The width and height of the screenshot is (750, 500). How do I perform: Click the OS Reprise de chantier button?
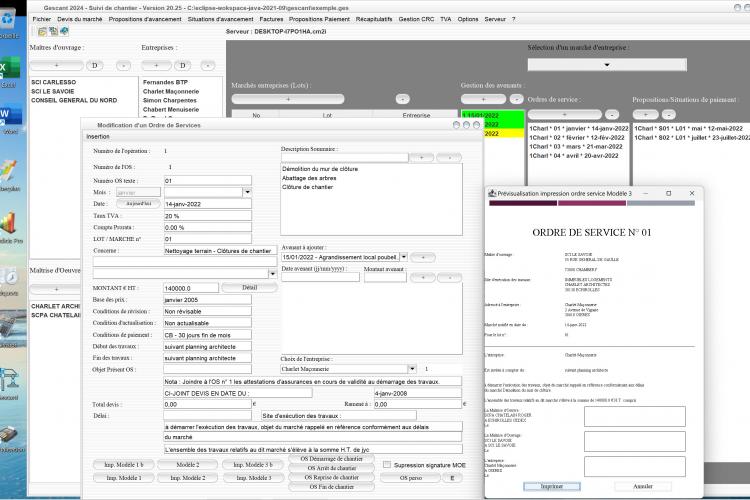click(331, 477)
